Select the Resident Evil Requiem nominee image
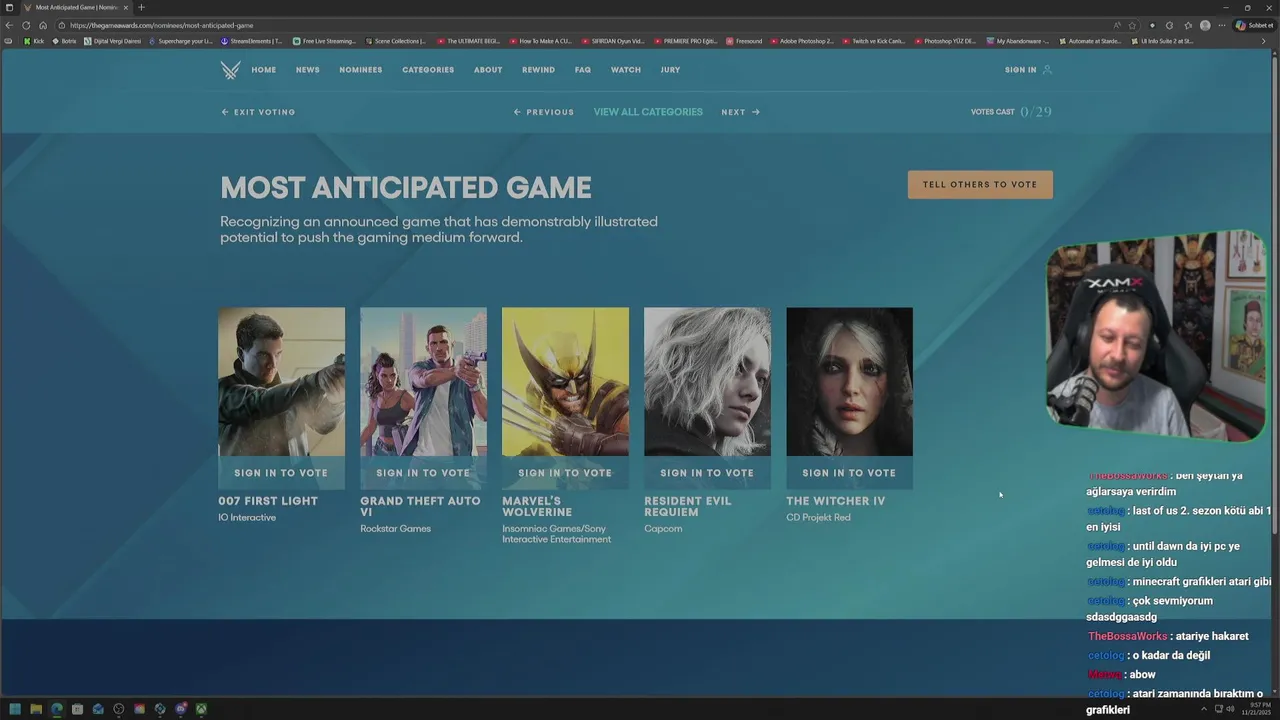The width and height of the screenshot is (1280, 720). pos(708,382)
